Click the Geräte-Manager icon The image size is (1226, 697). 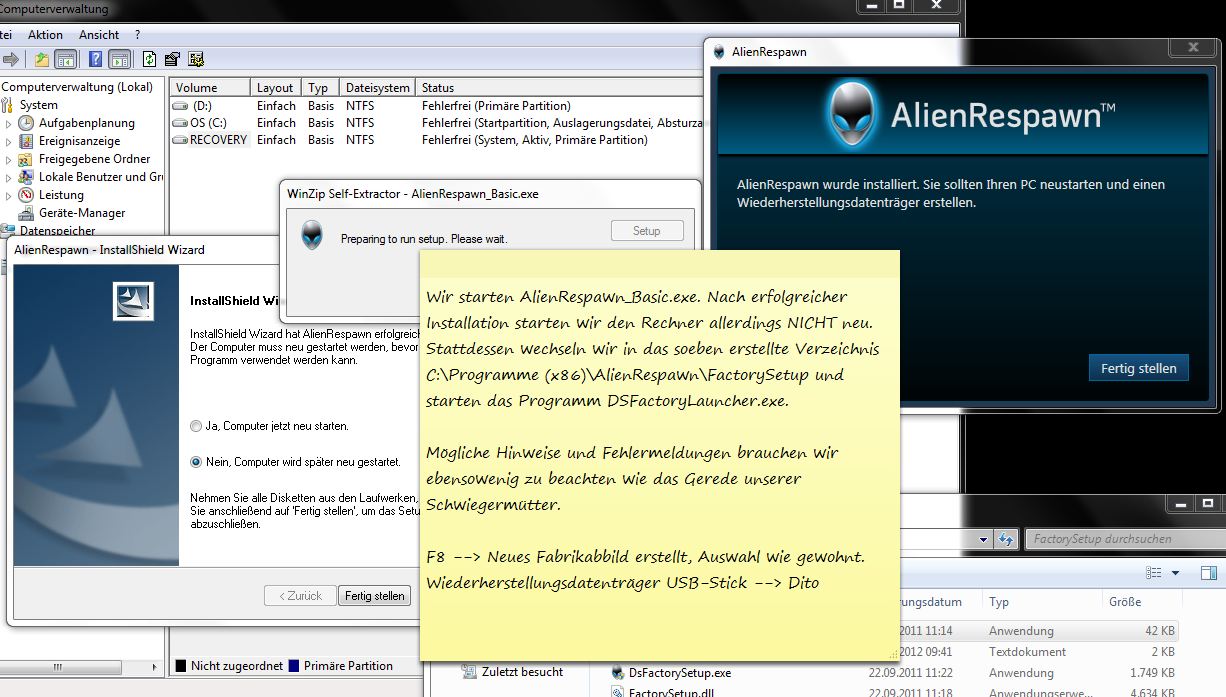(28, 213)
